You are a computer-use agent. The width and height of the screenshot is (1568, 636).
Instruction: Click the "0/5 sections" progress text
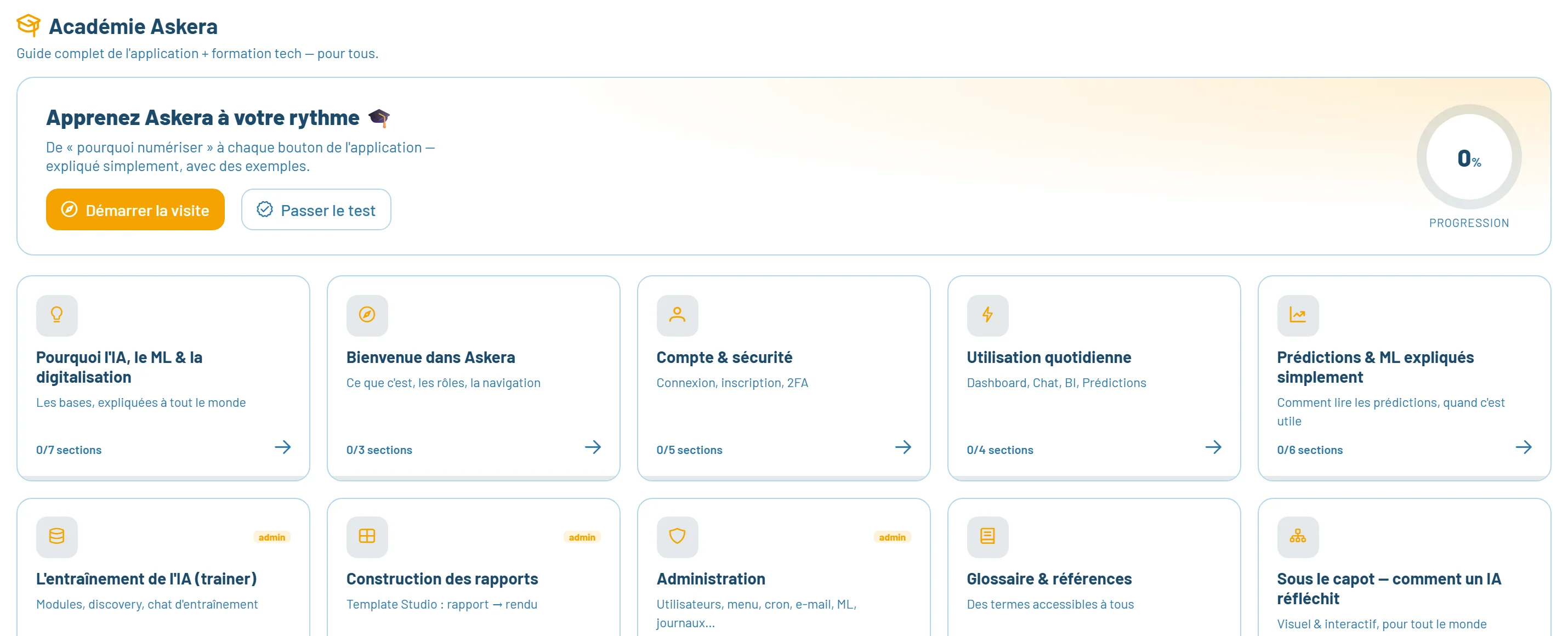690,450
